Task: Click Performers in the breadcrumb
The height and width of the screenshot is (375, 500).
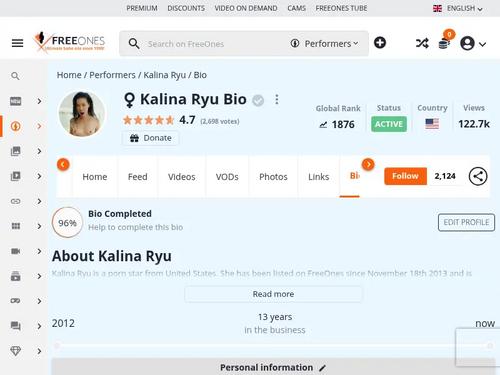Action: (112, 75)
